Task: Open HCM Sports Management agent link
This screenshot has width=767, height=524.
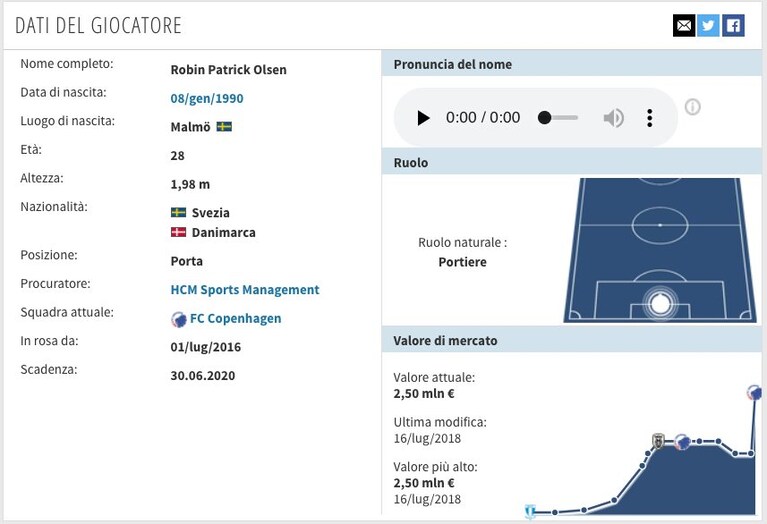Action: [245, 290]
